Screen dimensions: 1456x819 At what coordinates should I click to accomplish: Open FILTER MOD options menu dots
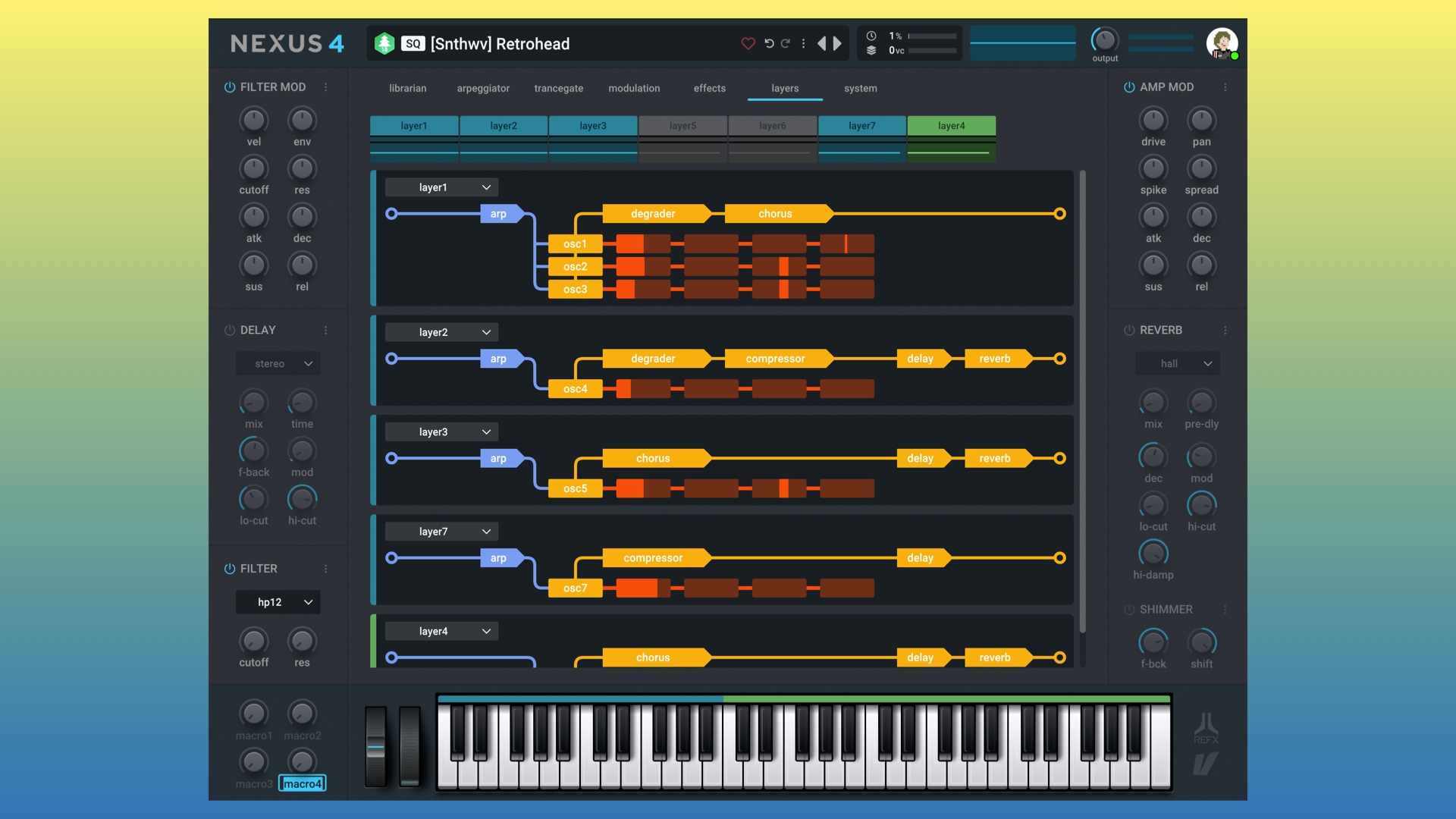coord(326,87)
